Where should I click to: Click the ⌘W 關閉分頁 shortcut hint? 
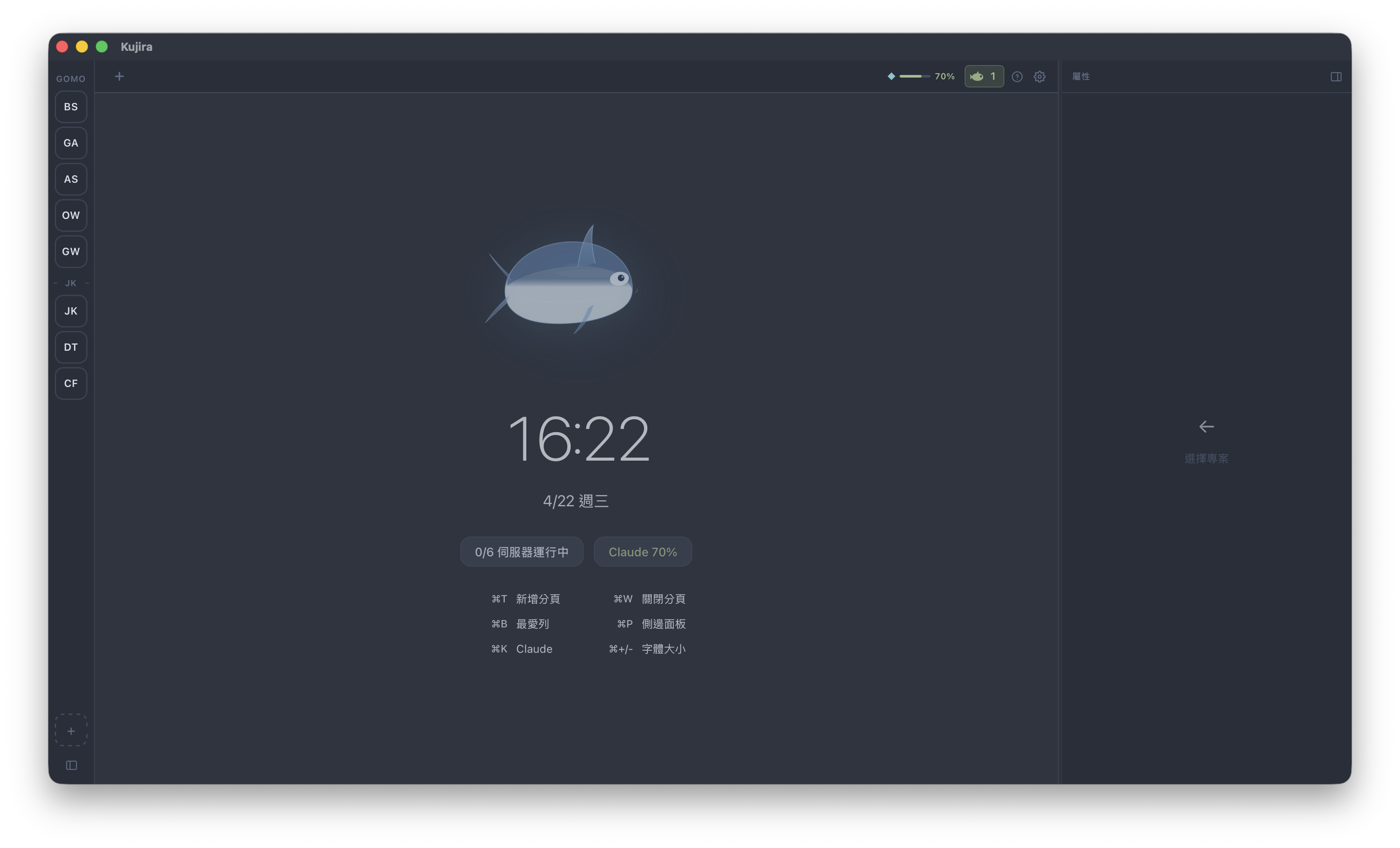point(650,599)
